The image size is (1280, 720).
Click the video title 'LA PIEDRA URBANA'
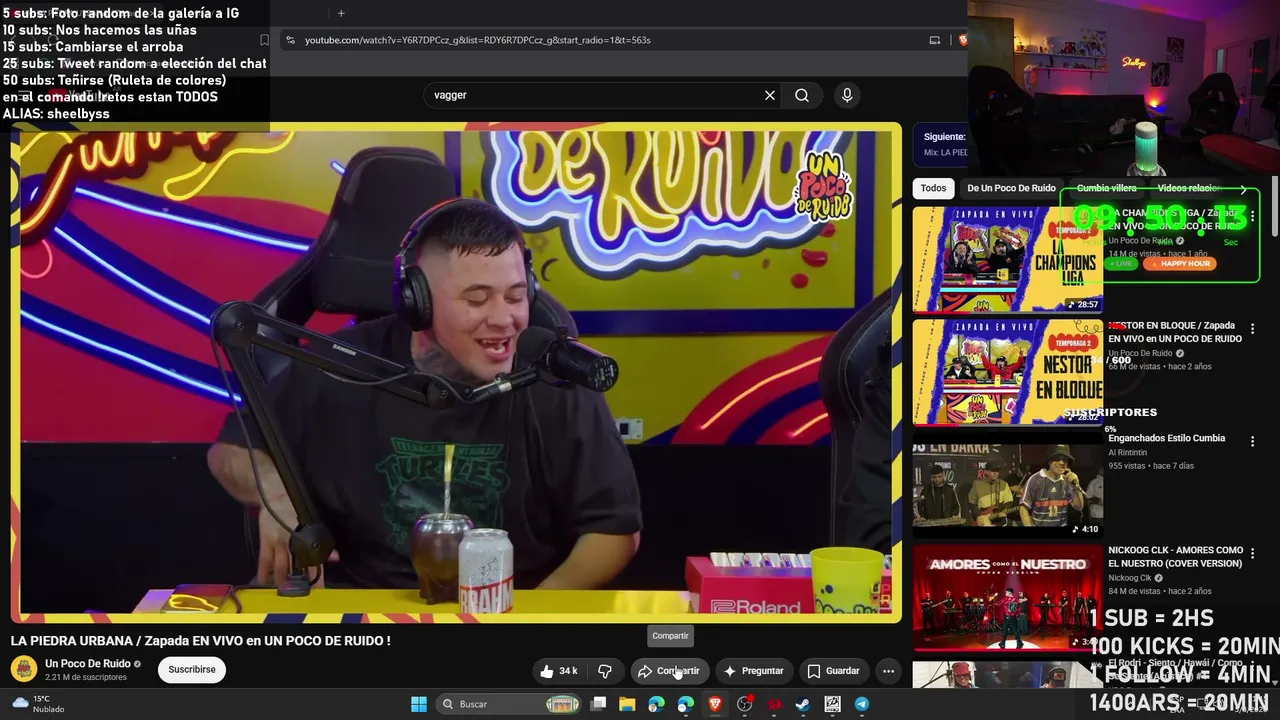[200, 641]
